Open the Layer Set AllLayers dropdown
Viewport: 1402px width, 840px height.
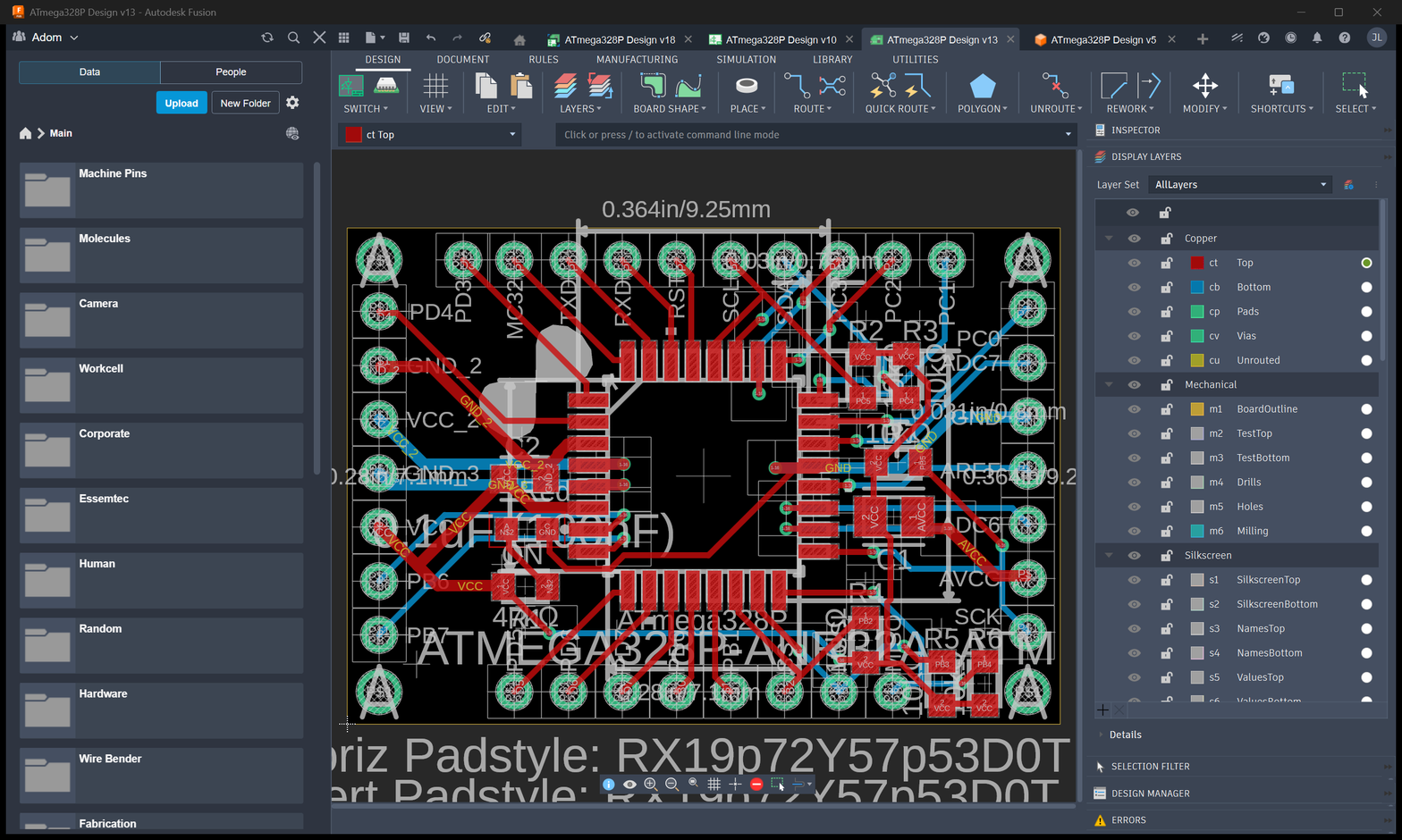[1240, 185]
